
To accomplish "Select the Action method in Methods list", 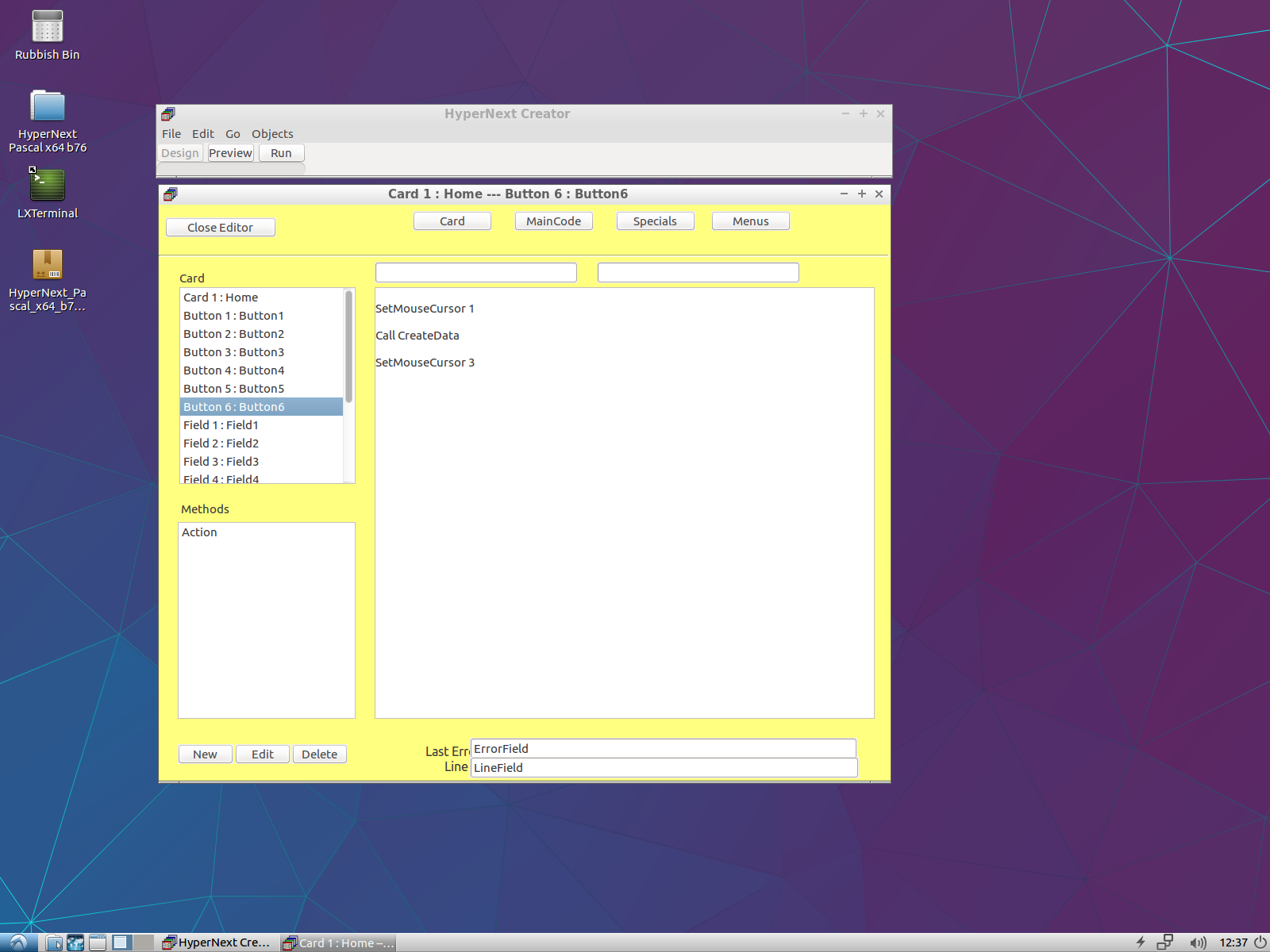I will pos(199,532).
